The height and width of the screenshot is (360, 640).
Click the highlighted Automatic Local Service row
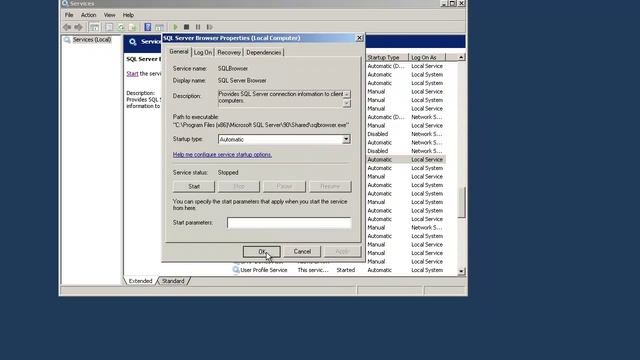pyautogui.click(x=406, y=160)
